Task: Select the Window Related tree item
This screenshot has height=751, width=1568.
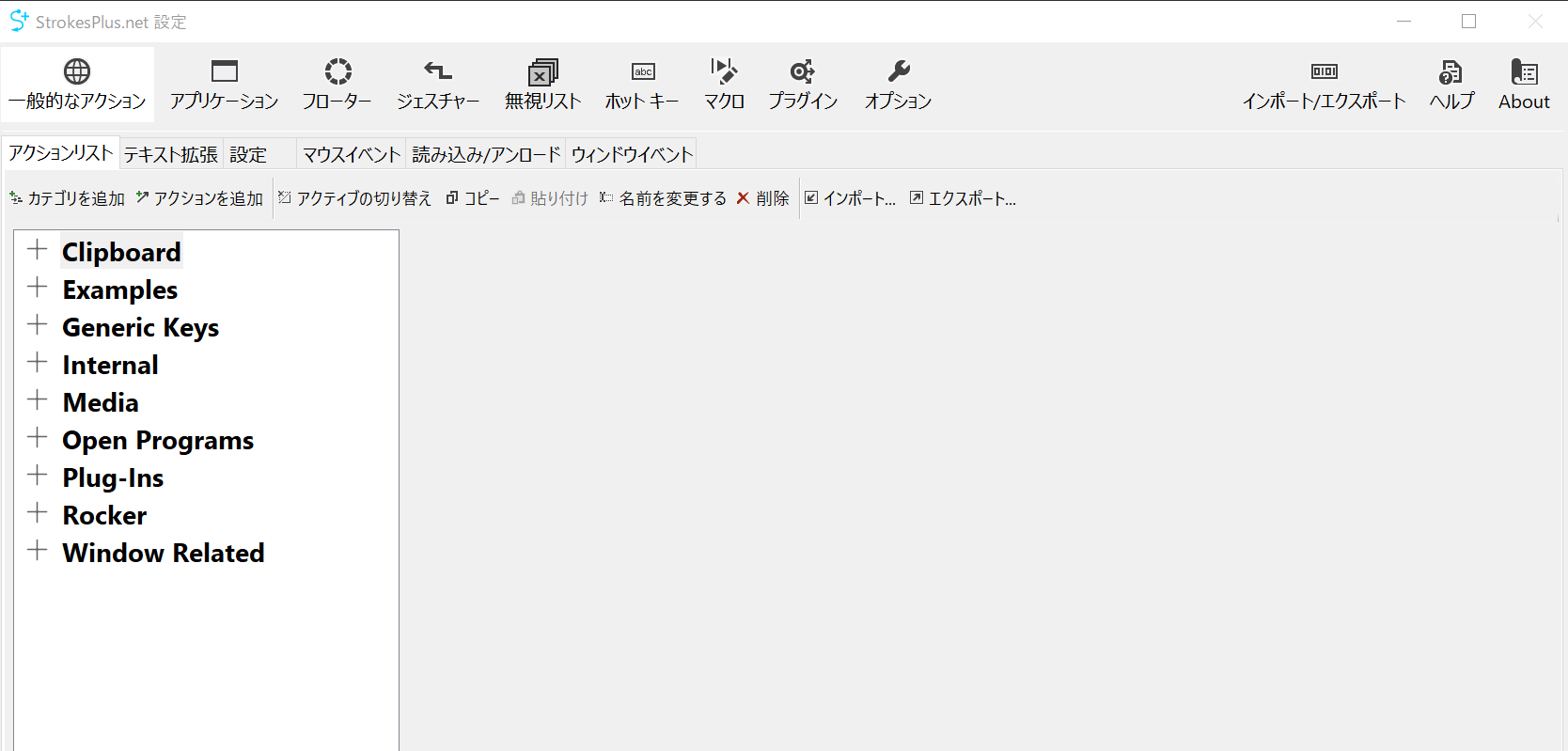Action: pos(164,553)
